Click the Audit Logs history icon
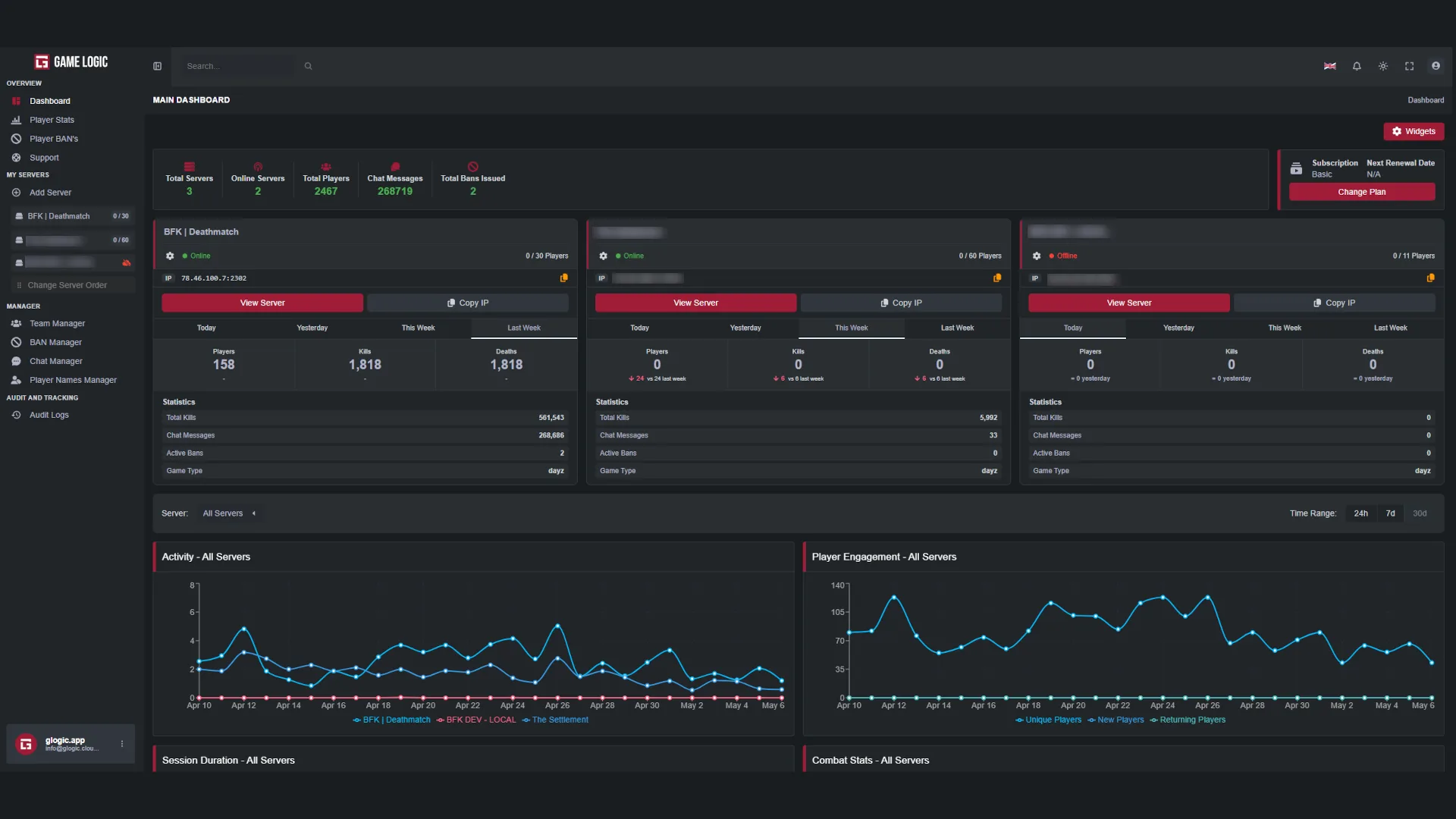 pos(16,416)
